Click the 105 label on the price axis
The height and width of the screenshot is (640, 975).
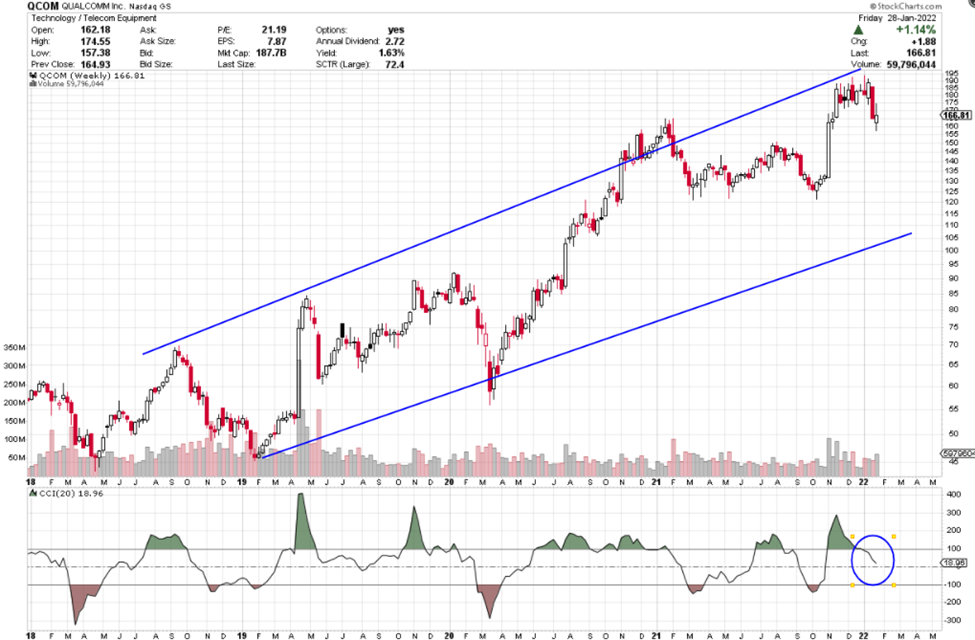(951, 238)
